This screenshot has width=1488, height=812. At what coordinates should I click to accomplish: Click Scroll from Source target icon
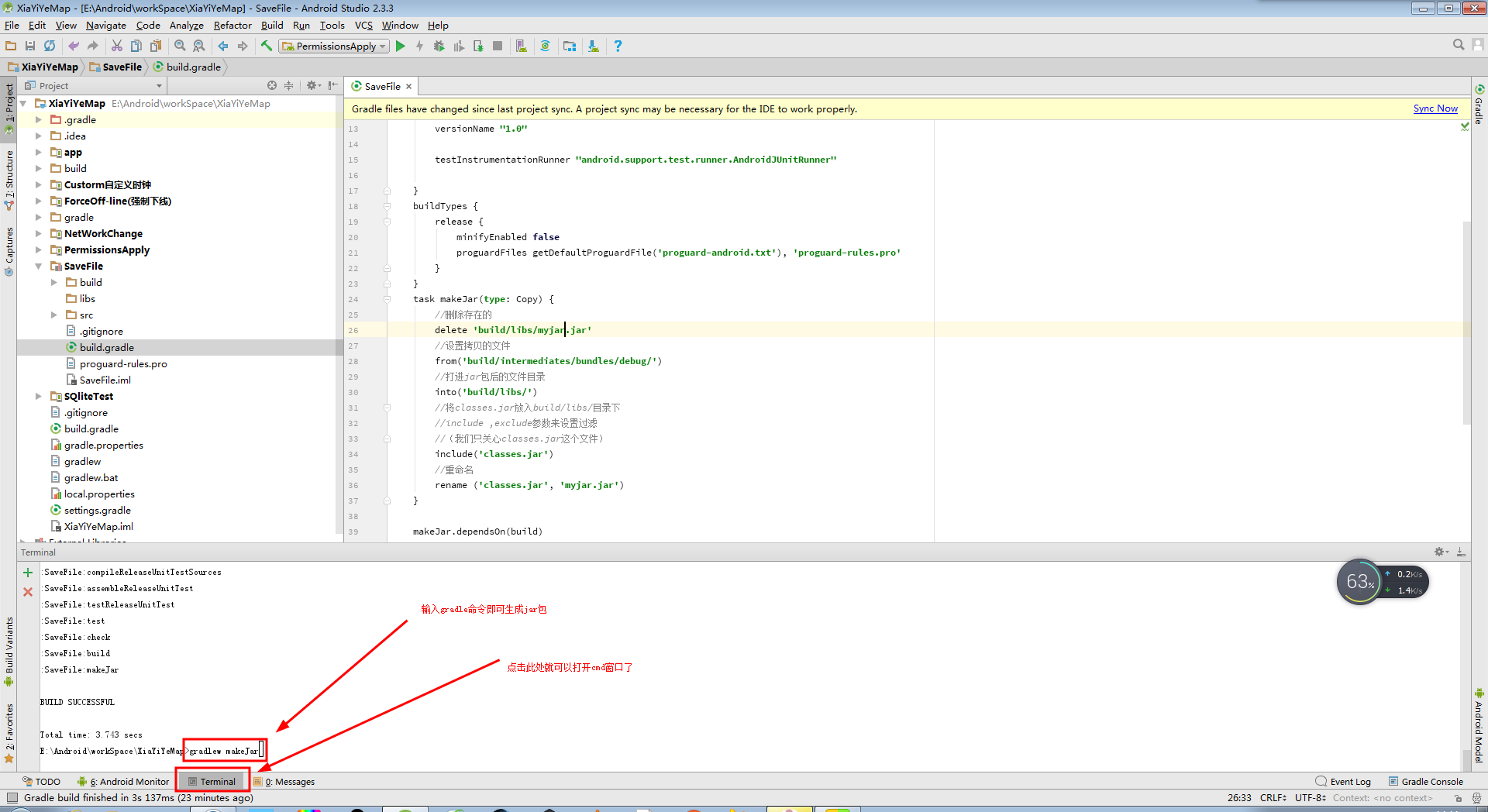point(272,86)
